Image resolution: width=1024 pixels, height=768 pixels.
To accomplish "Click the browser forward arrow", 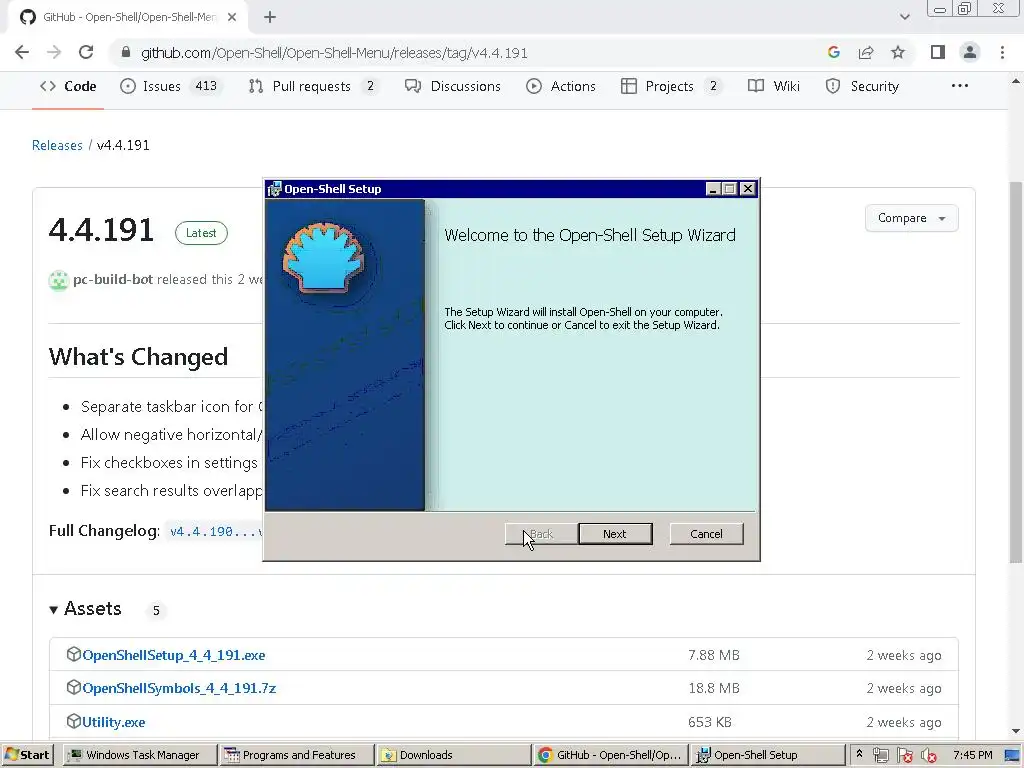I will 54,52.
